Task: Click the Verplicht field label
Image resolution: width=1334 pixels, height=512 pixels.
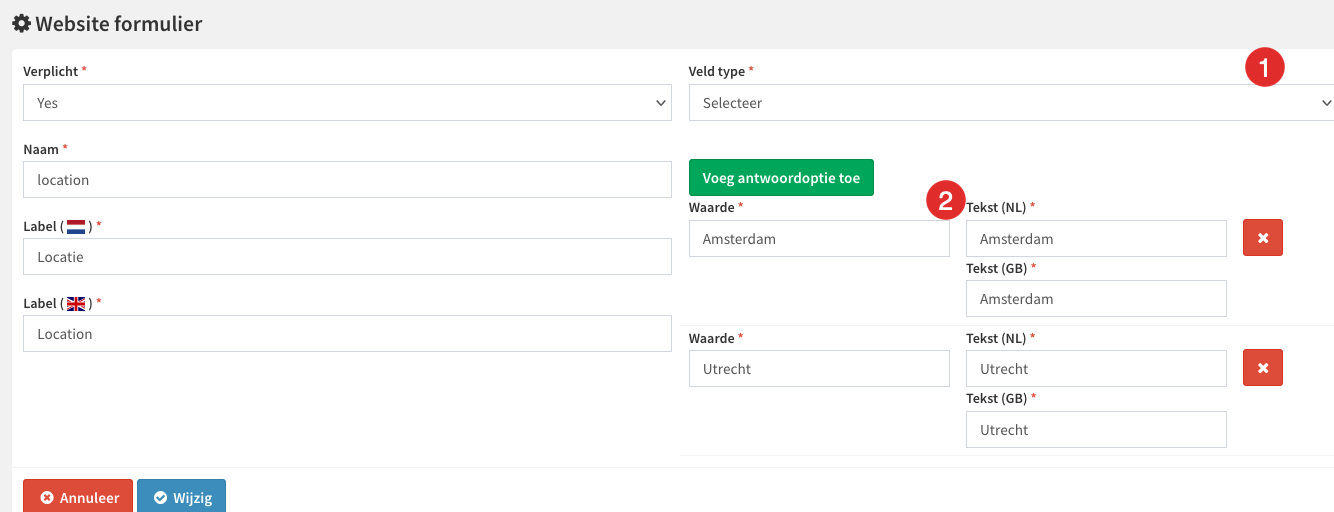Action: point(50,72)
